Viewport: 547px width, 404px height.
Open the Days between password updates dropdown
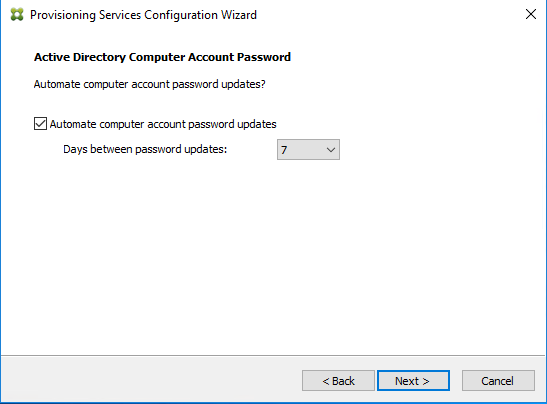click(308, 150)
